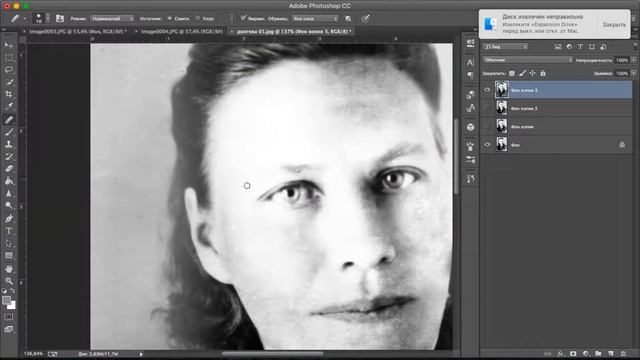Select the Healing Brush tool
Viewport: 640px width, 360px height.
9,120
